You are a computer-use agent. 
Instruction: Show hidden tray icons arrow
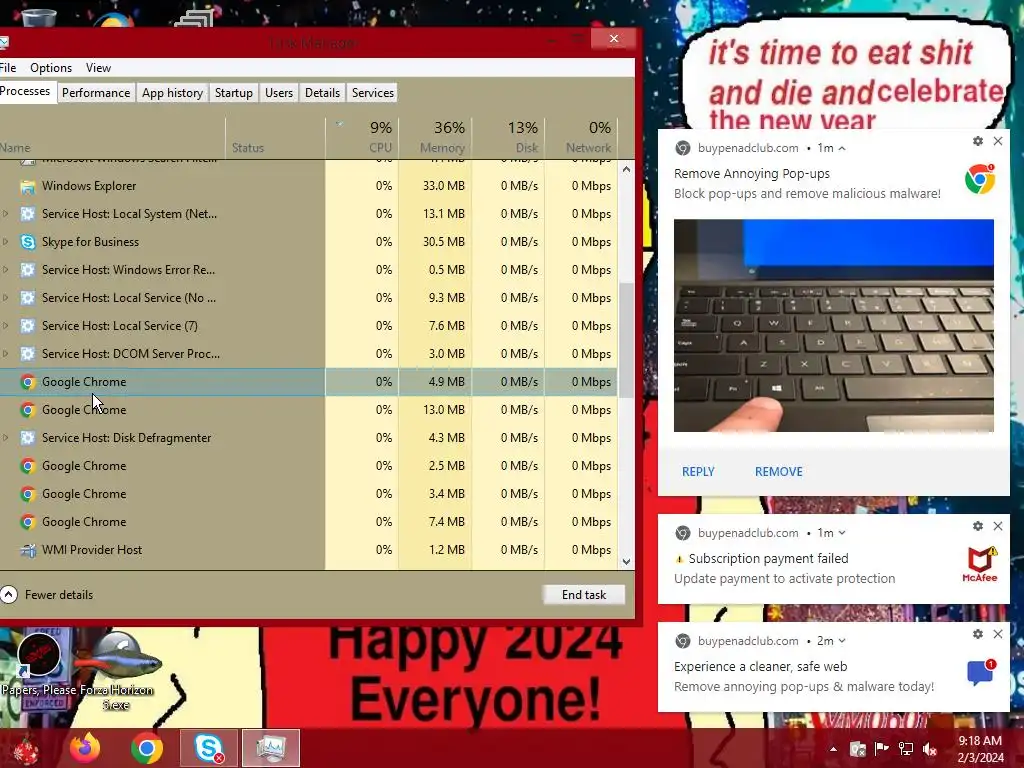click(x=833, y=749)
